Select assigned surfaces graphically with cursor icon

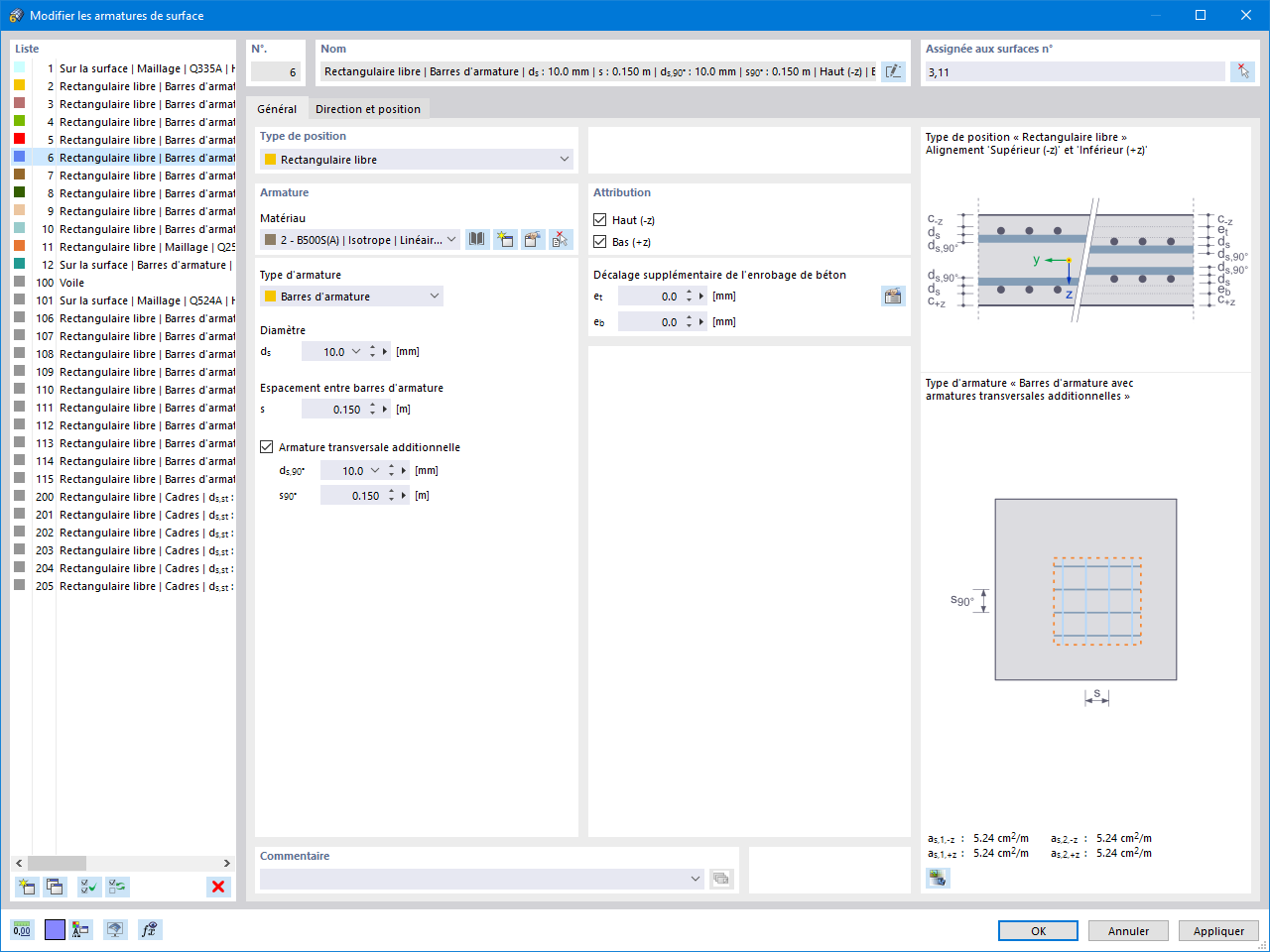[1242, 71]
